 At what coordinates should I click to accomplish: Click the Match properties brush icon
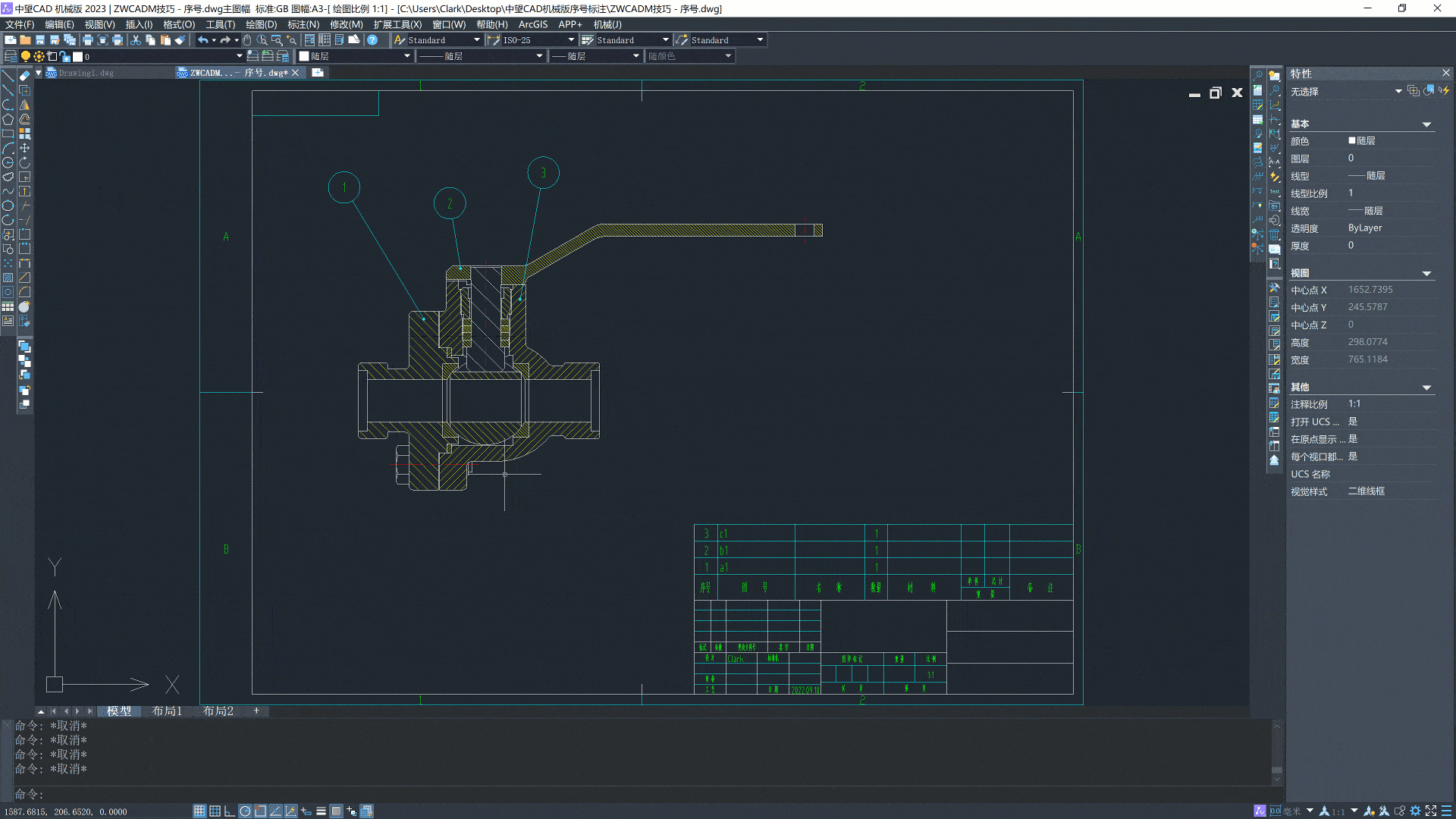180,40
